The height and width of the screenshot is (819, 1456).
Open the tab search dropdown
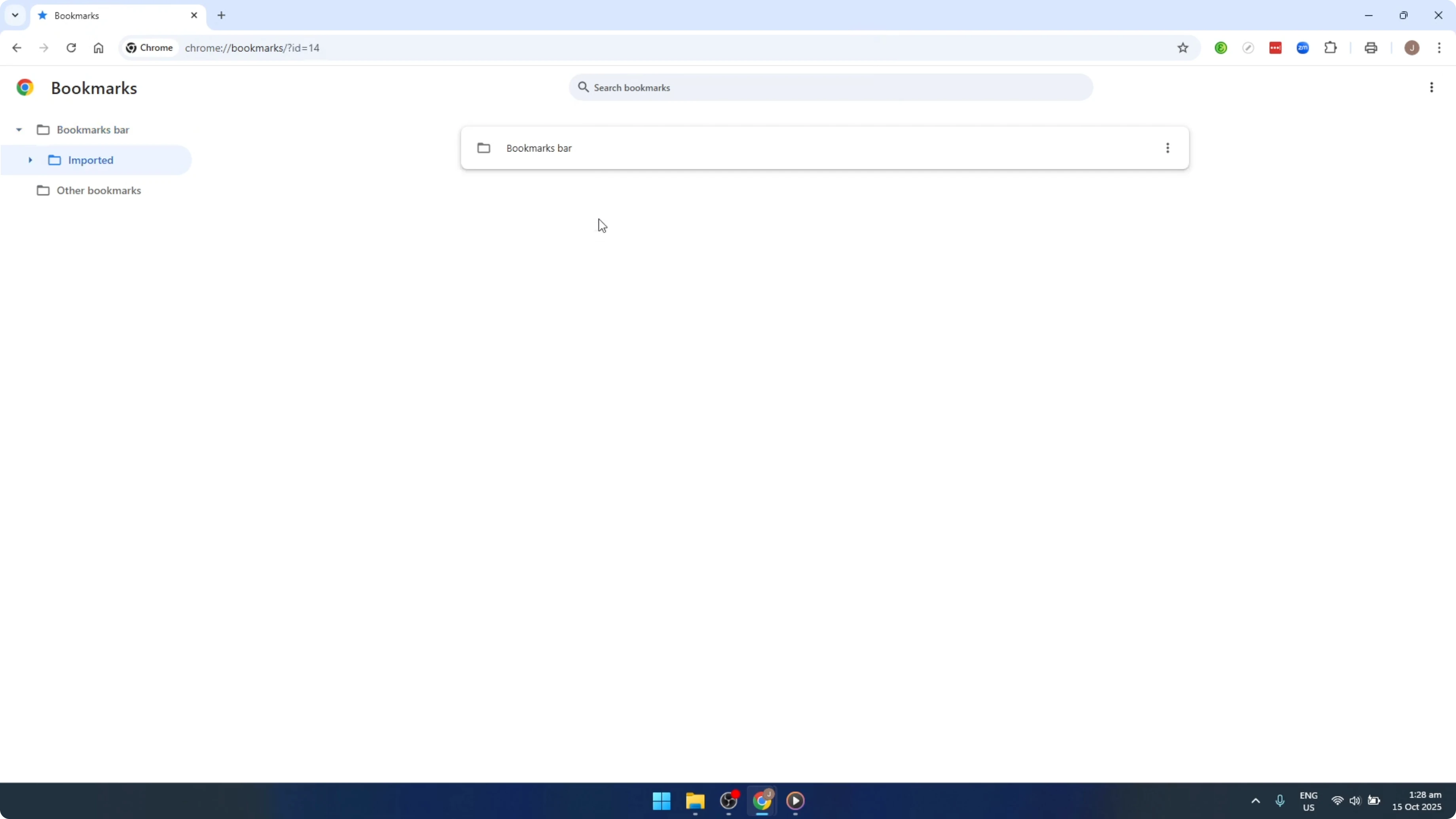pos(15,15)
